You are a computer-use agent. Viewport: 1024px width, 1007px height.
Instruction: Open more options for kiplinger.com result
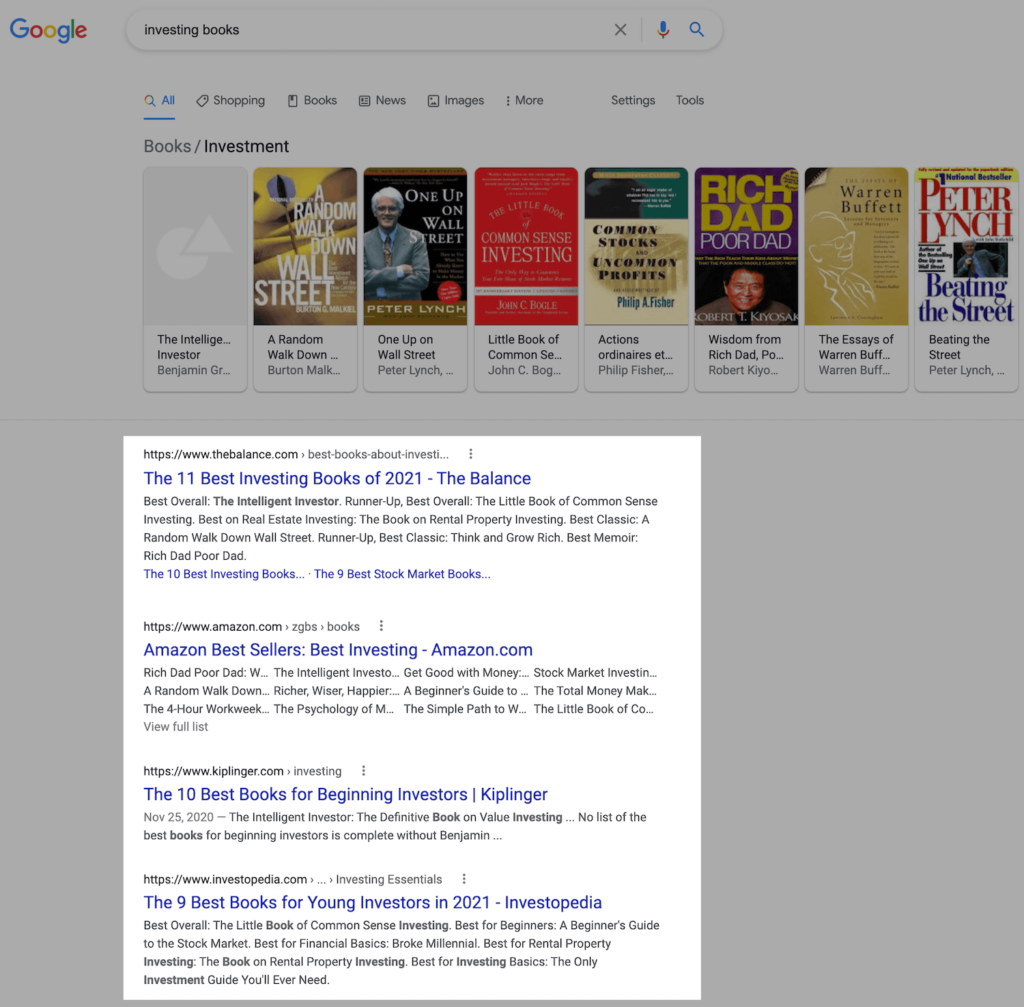[x=364, y=771]
